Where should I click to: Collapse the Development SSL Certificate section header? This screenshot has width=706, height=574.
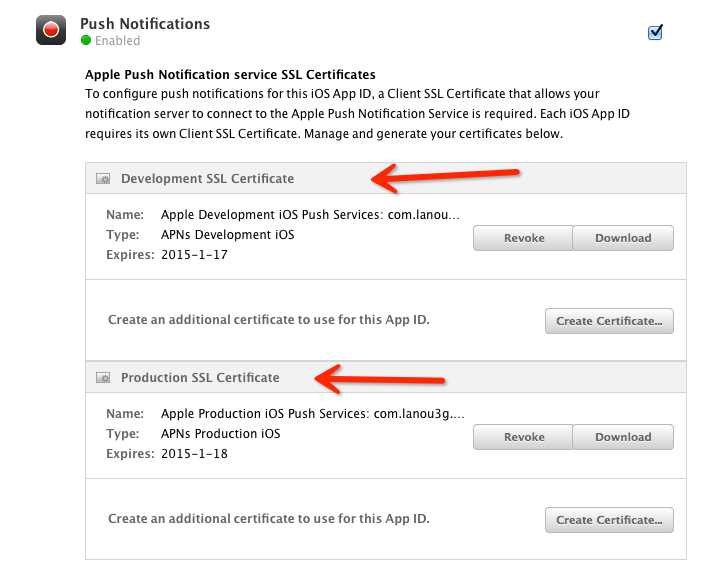coord(207,179)
